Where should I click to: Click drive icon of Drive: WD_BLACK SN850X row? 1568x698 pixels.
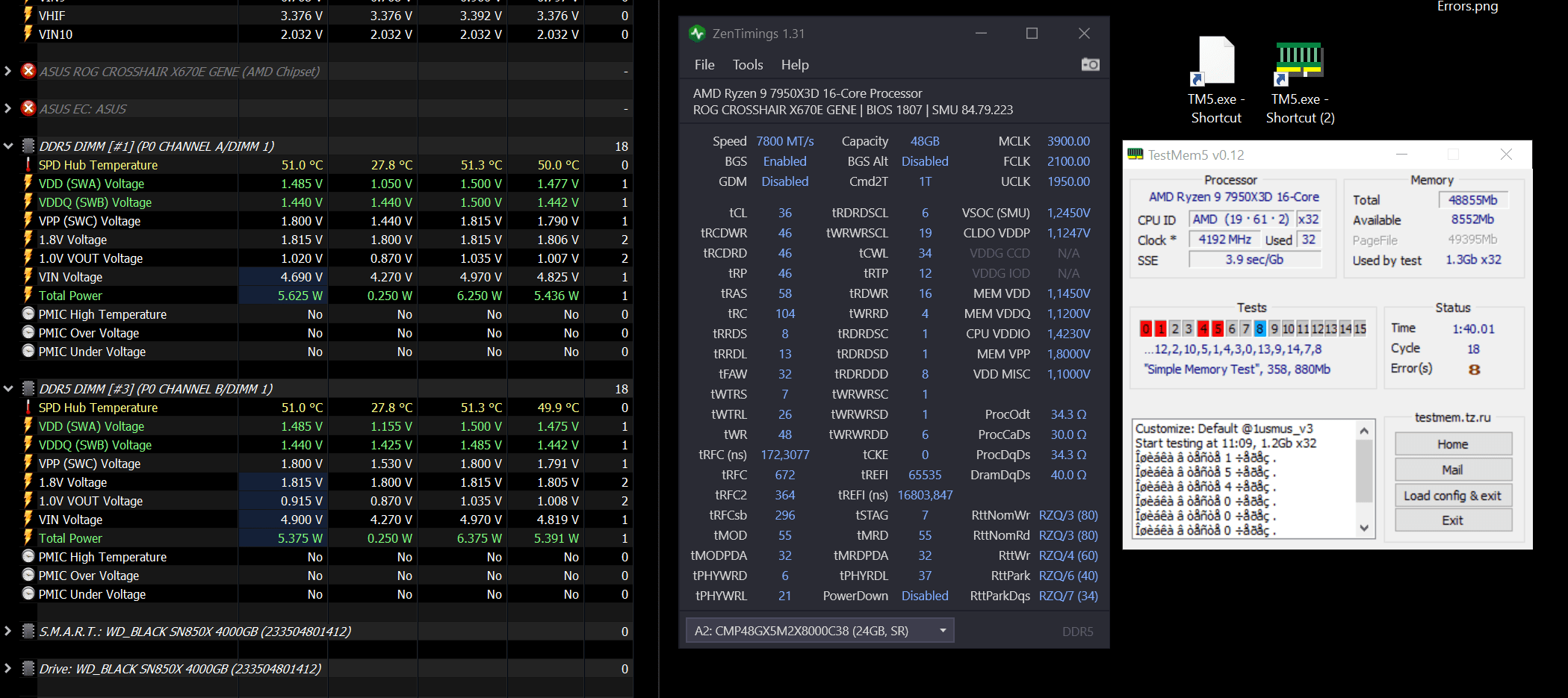pos(28,668)
